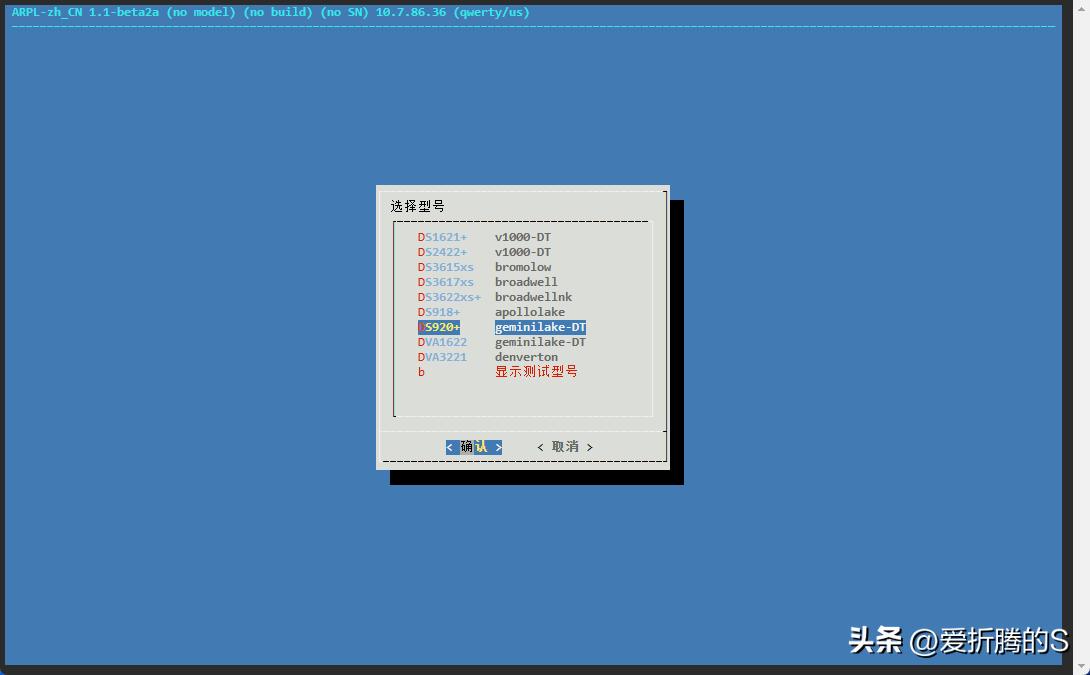Select the DS2422+ model entry
1090x675 pixels.
485,252
